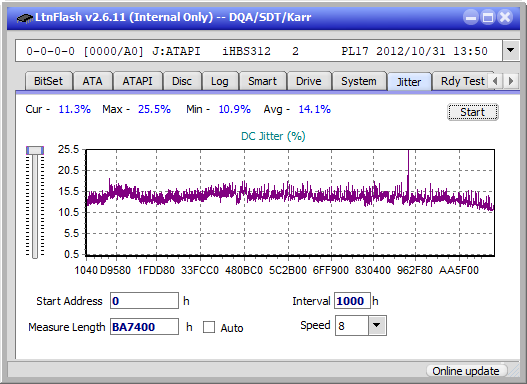Screen dimensions: 527x384
Task: Expand the Speed dropdown list
Action: click(377, 325)
